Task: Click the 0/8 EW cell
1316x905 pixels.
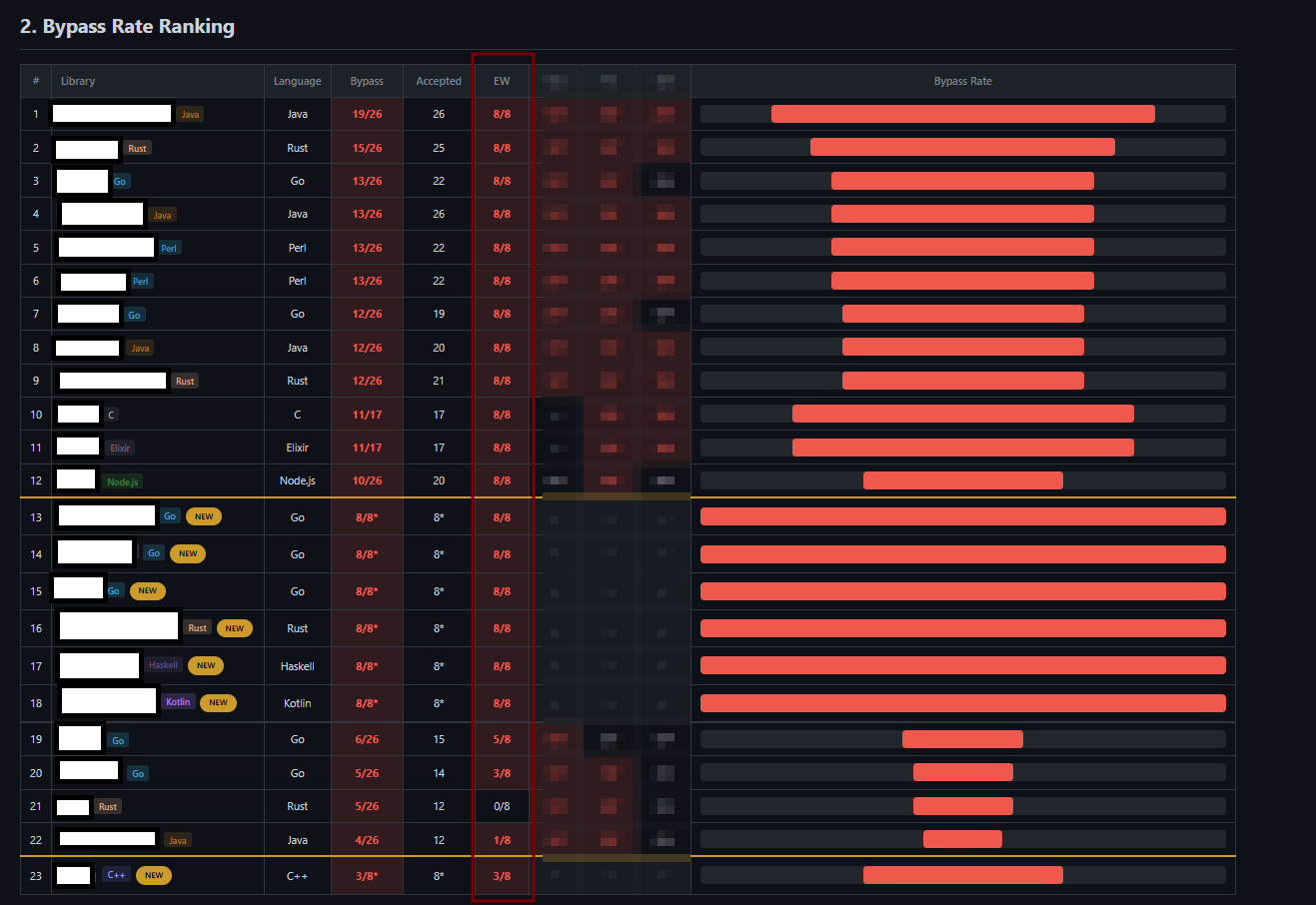Action: click(502, 806)
